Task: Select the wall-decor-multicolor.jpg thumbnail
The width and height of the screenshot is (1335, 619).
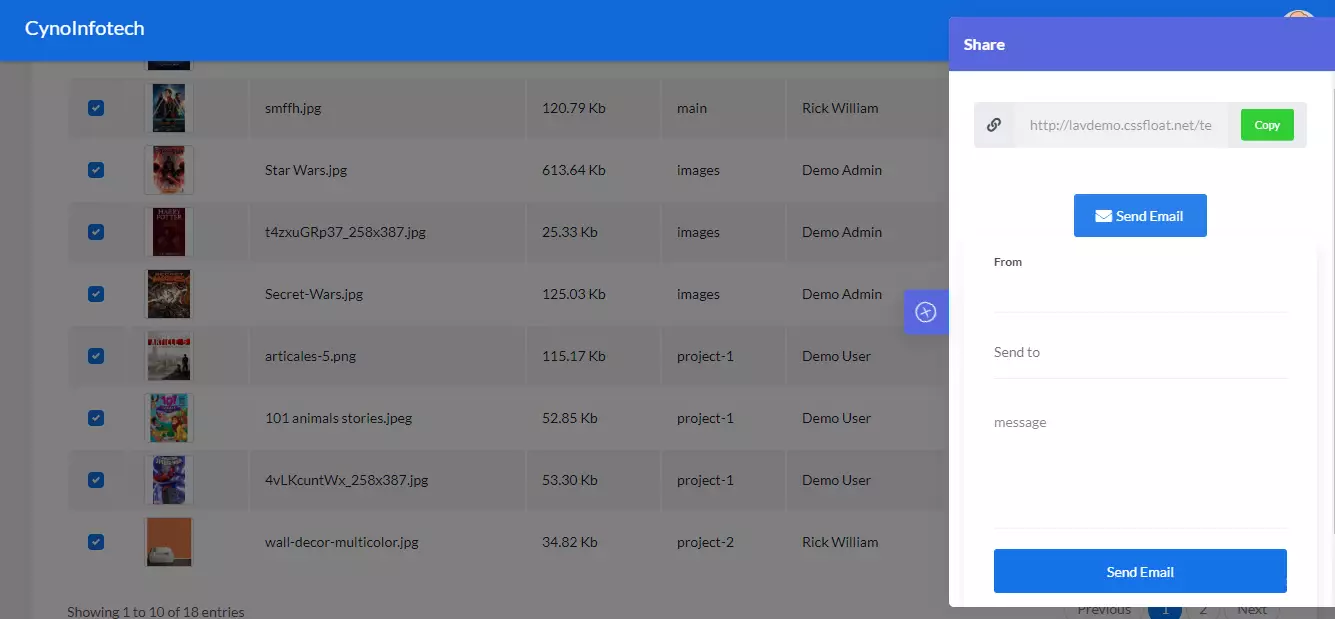Action: (x=169, y=542)
